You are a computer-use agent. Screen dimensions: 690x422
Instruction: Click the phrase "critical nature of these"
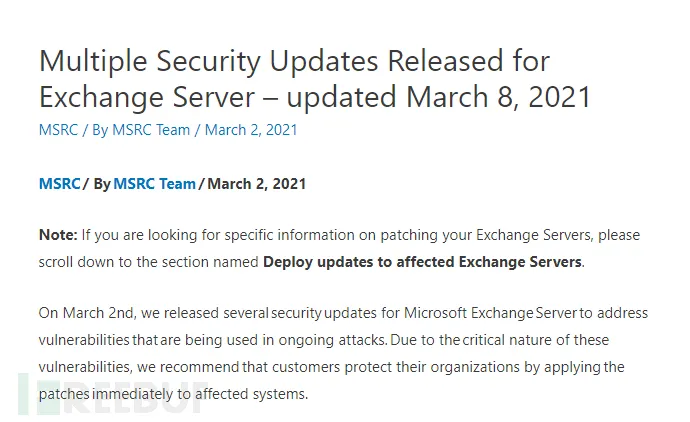point(554,340)
